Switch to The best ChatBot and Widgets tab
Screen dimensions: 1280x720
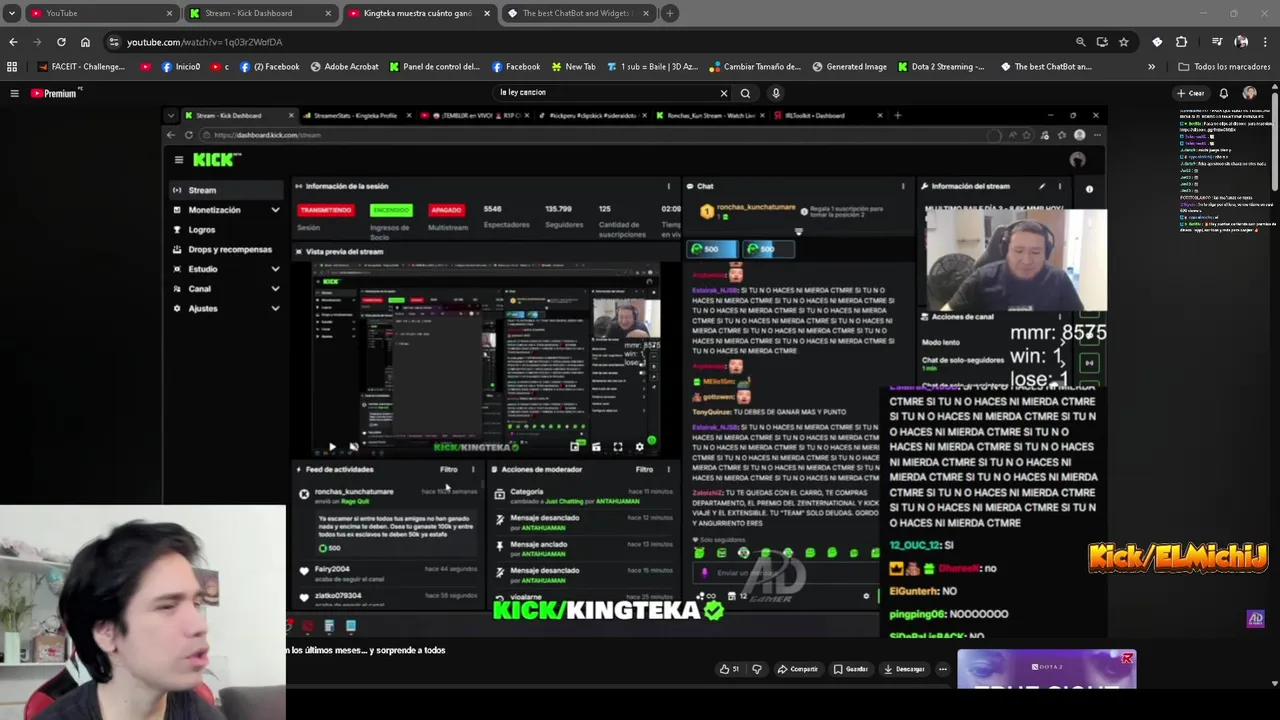tap(580, 13)
